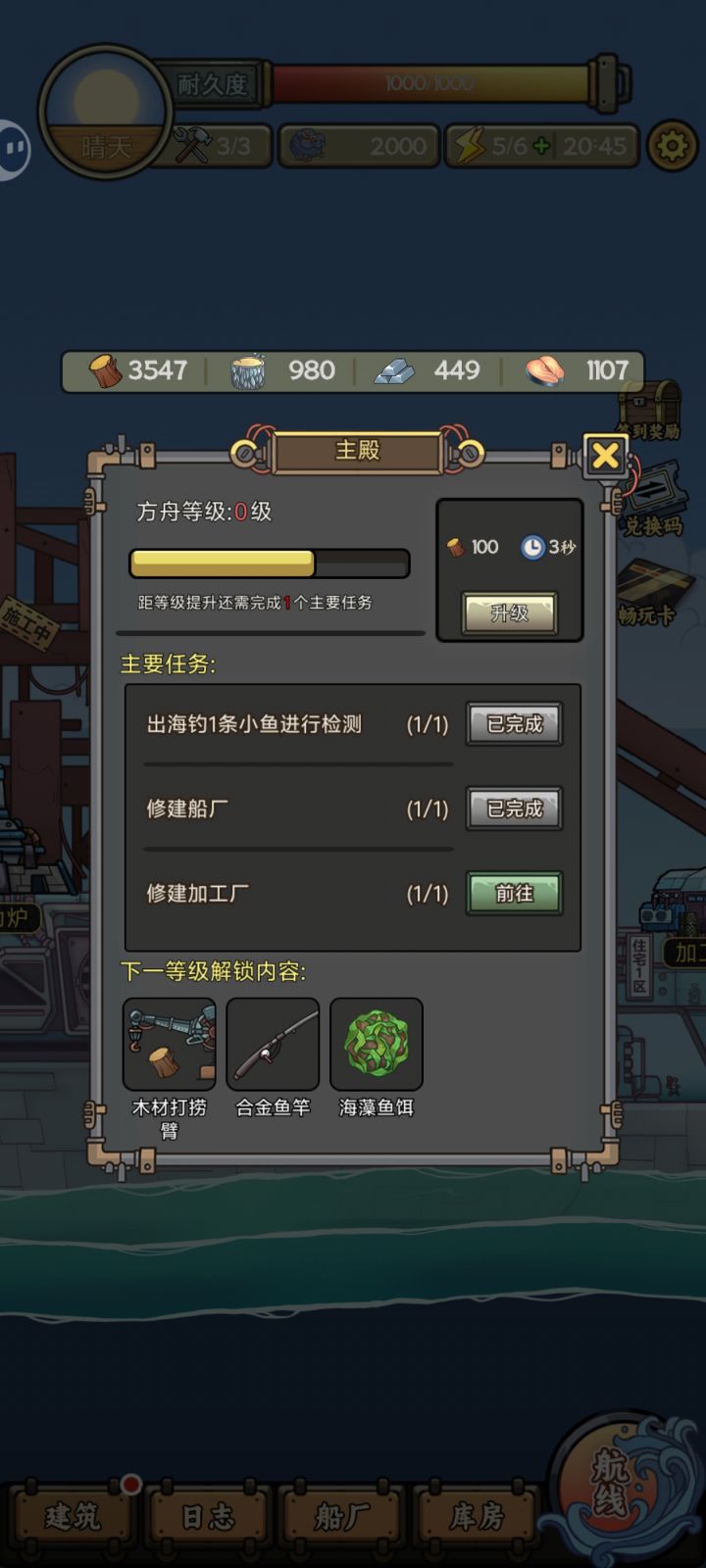Tap the silver ingot resource icon
Viewport: 706px width, 1568px height.
[394, 370]
